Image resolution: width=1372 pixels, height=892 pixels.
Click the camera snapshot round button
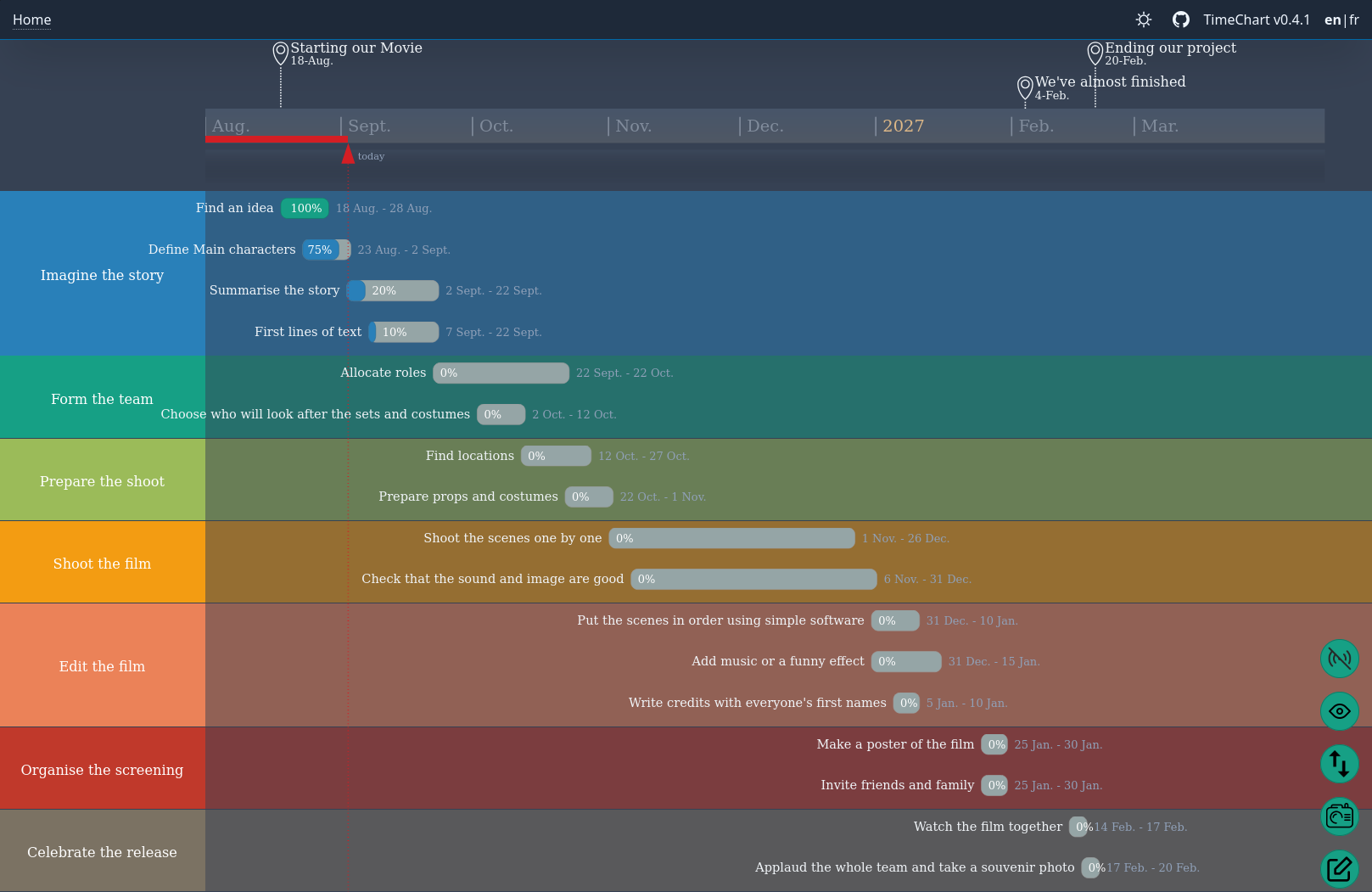click(1340, 816)
